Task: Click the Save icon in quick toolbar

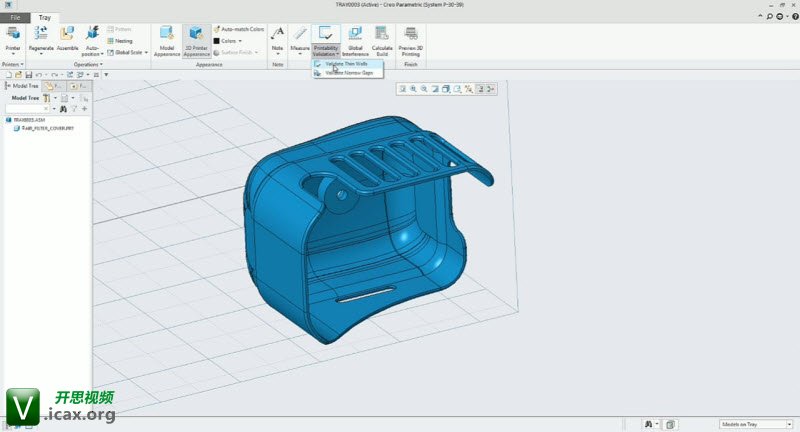Action: point(28,74)
